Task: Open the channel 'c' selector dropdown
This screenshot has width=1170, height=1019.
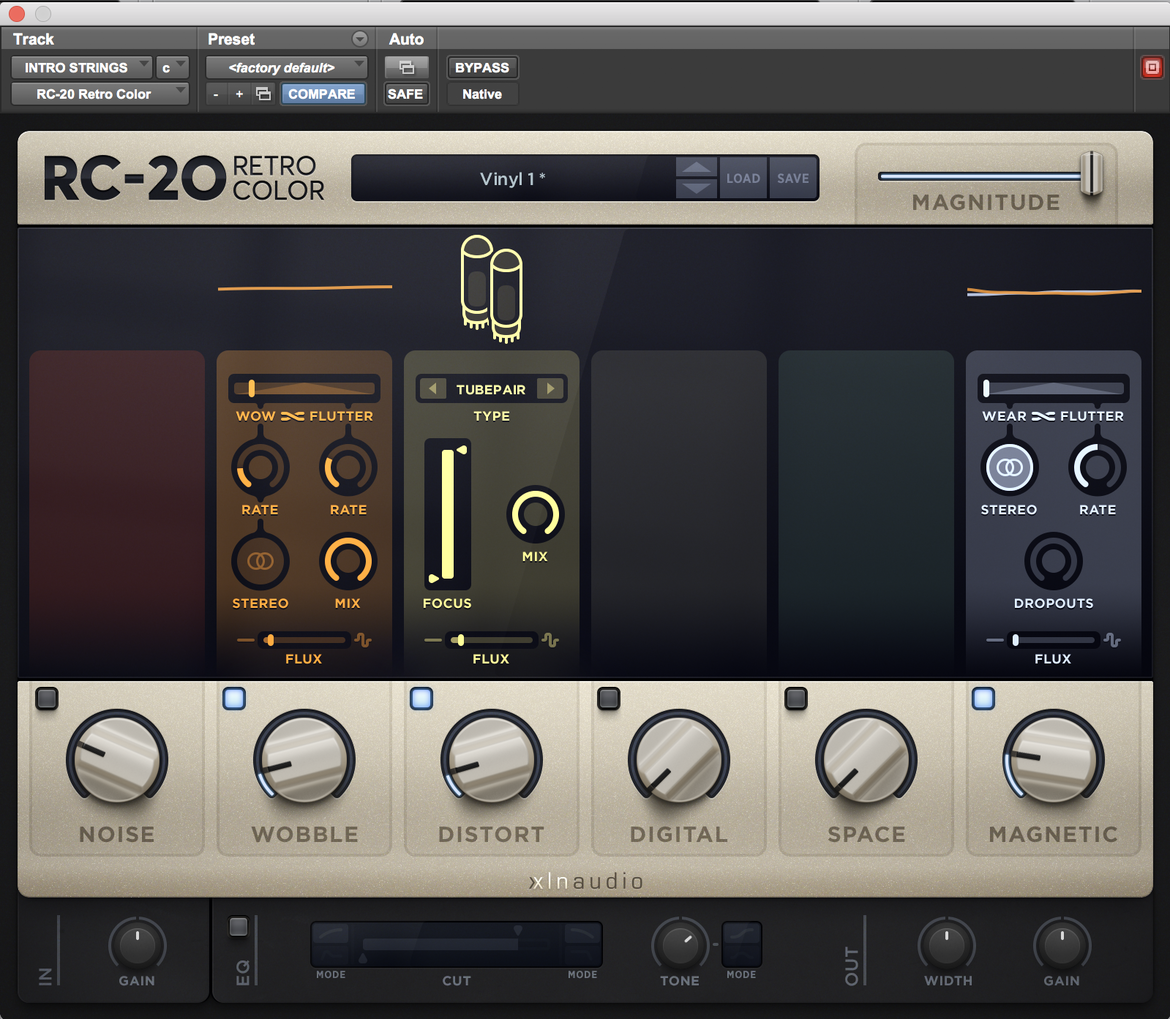Action: coord(172,68)
